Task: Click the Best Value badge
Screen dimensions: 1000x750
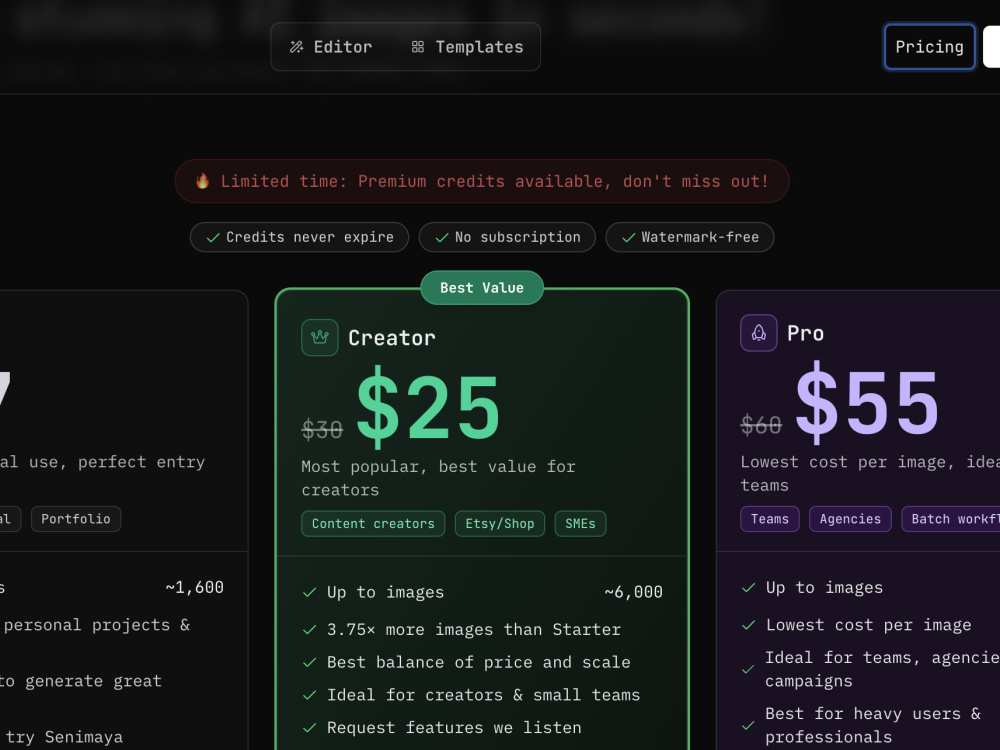Action: pos(482,288)
